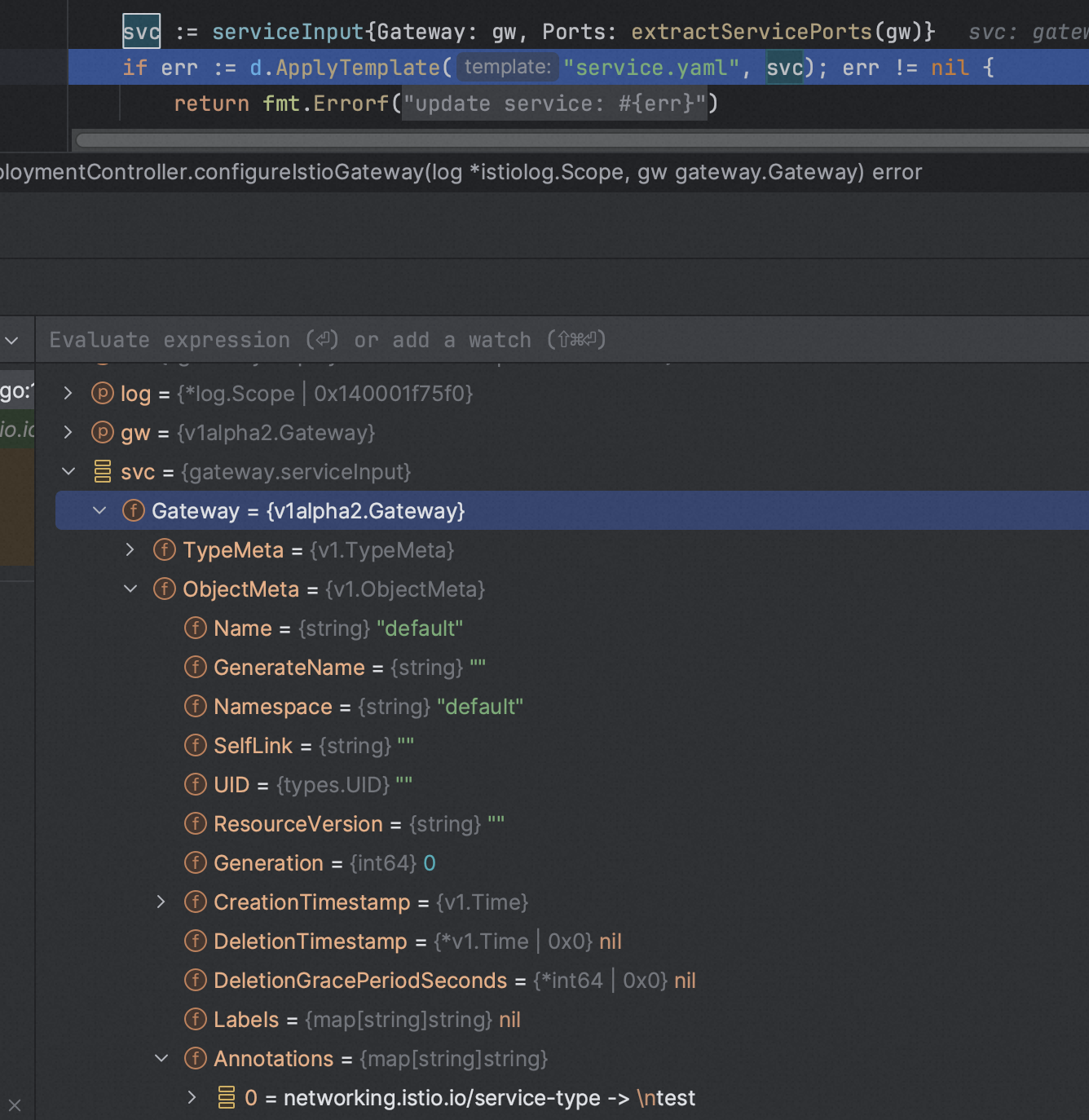Select the Generation = {int64} 0 row
1089x1120 pixels.
[572, 863]
